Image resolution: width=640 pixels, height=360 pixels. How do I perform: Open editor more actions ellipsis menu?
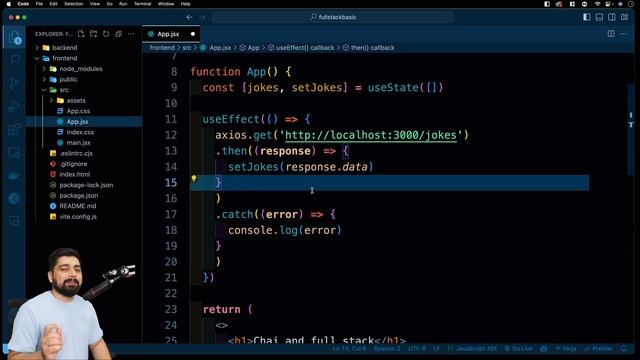point(623,34)
